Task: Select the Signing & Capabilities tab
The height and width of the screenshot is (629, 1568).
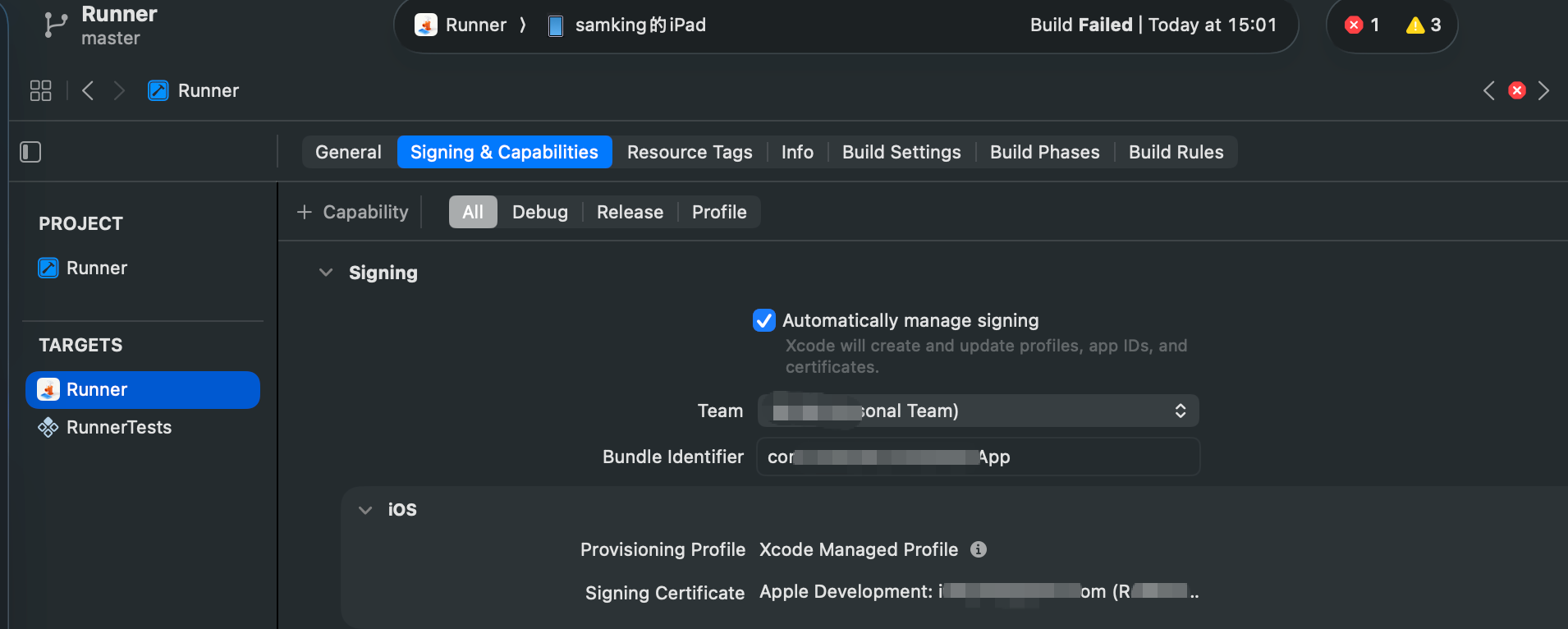Action: click(x=505, y=152)
